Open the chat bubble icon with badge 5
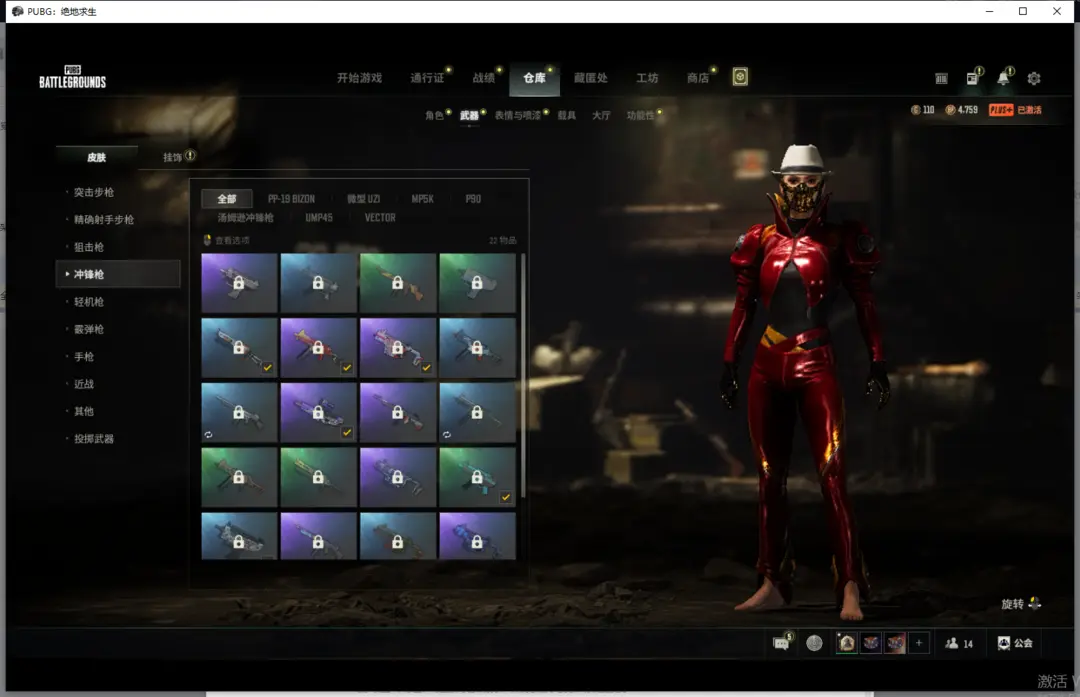This screenshot has width=1080, height=697. 781,643
